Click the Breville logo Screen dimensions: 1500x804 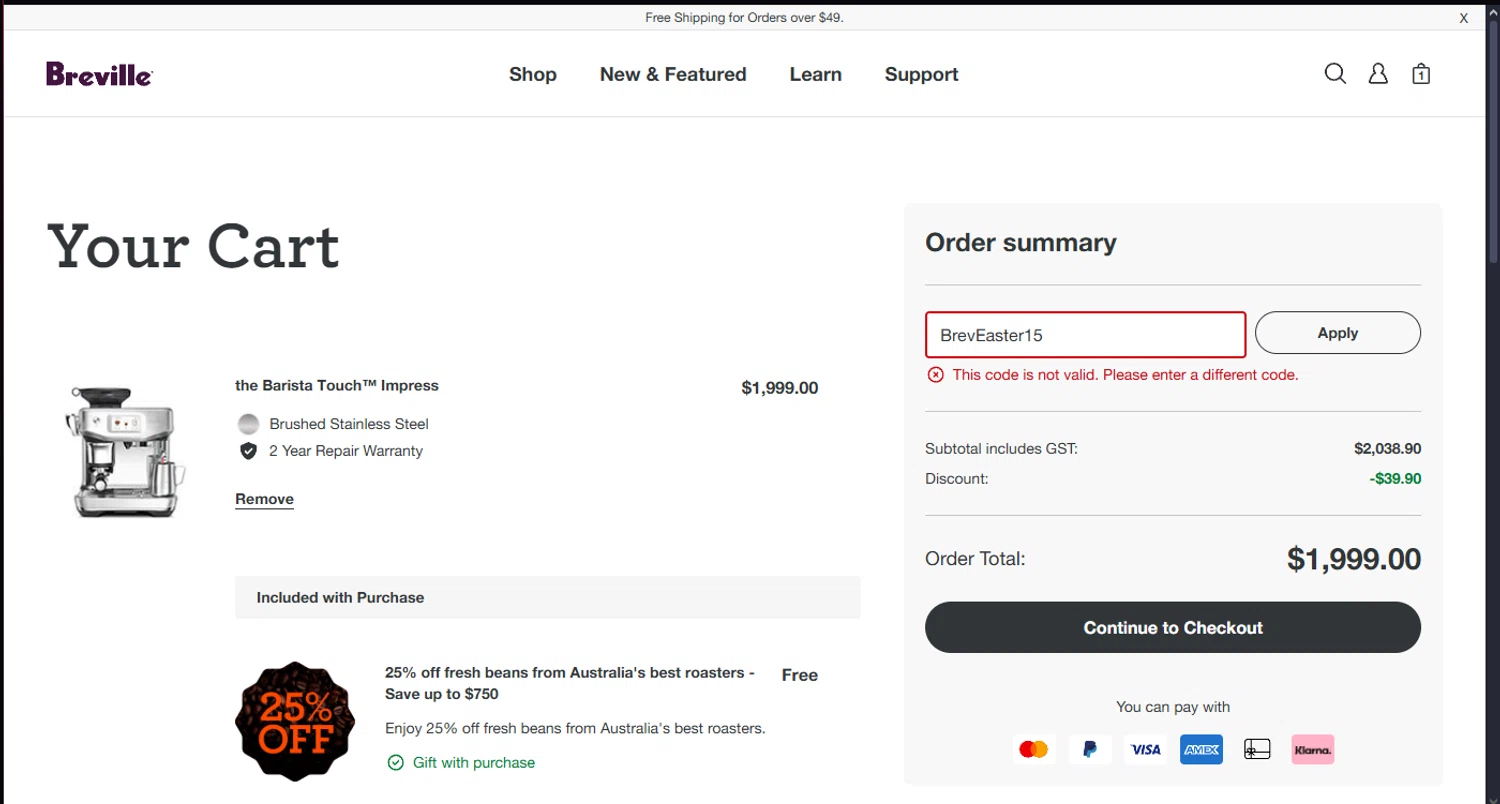[99, 74]
